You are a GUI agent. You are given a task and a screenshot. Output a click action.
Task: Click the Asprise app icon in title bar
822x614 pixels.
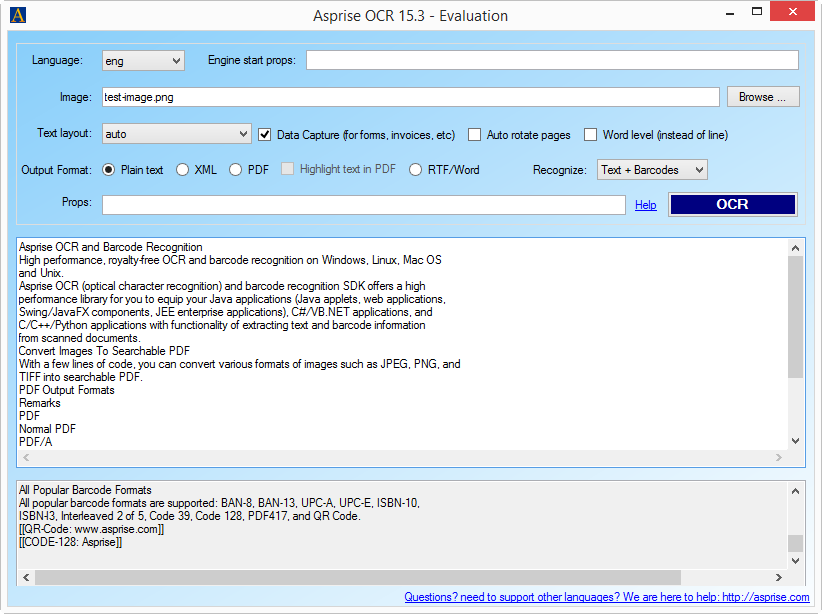click(x=17, y=15)
